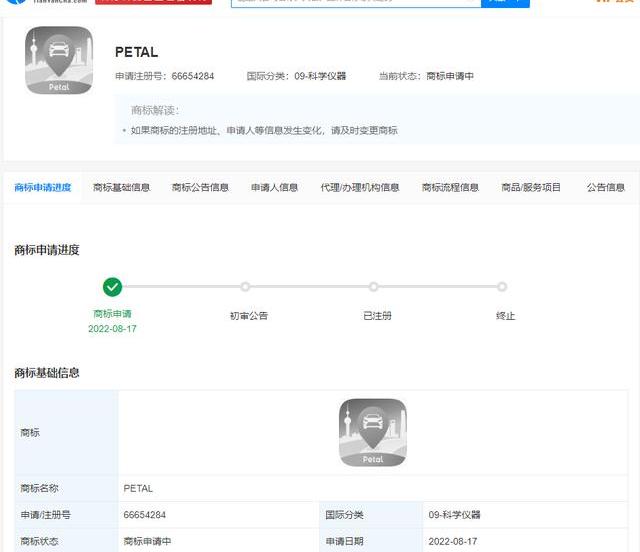Click the Tianyancha site logo

45,2
